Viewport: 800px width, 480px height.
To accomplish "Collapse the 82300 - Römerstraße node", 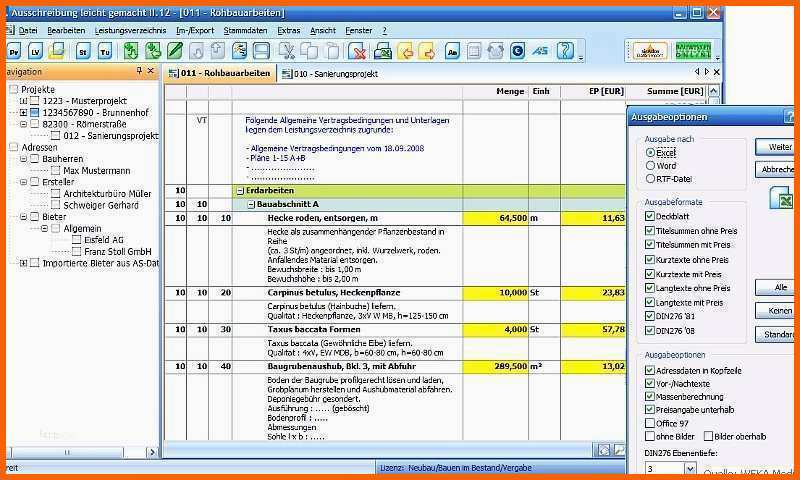I will pos(23,124).
